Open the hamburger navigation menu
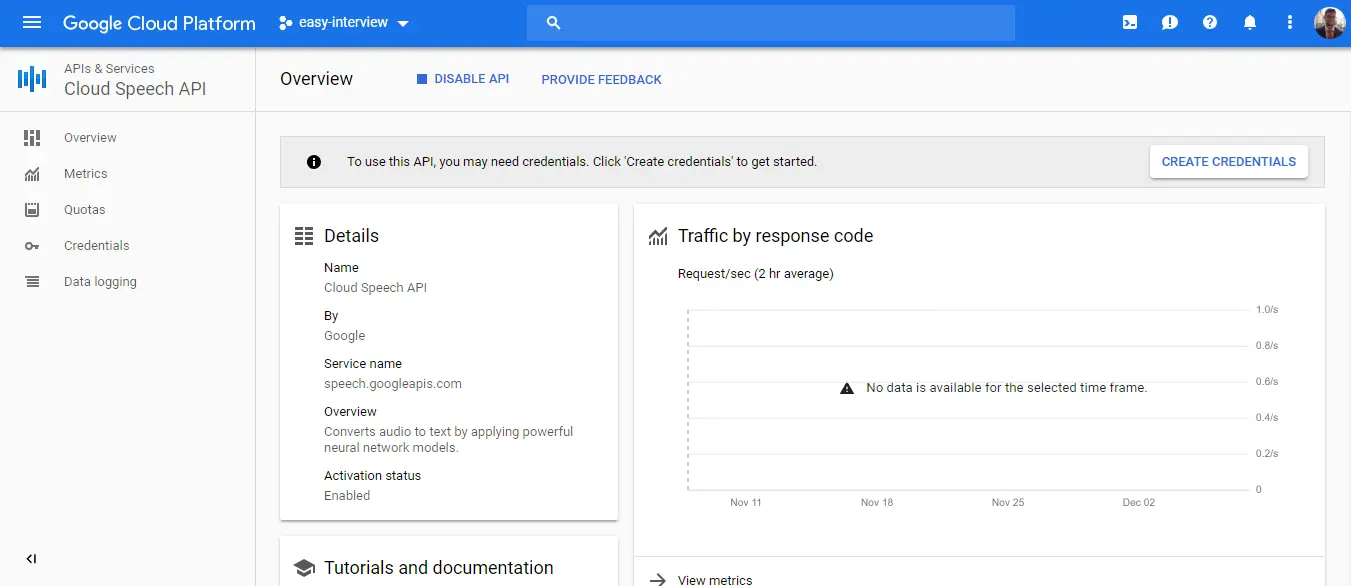 click(32, 23)
